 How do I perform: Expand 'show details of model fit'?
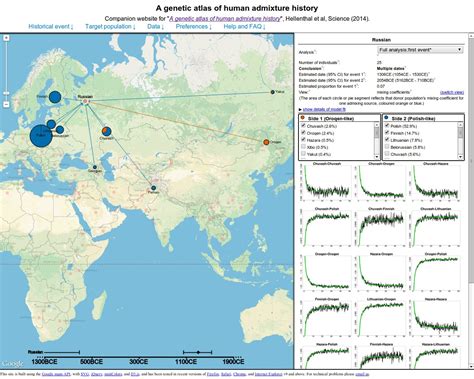point(324,109)
